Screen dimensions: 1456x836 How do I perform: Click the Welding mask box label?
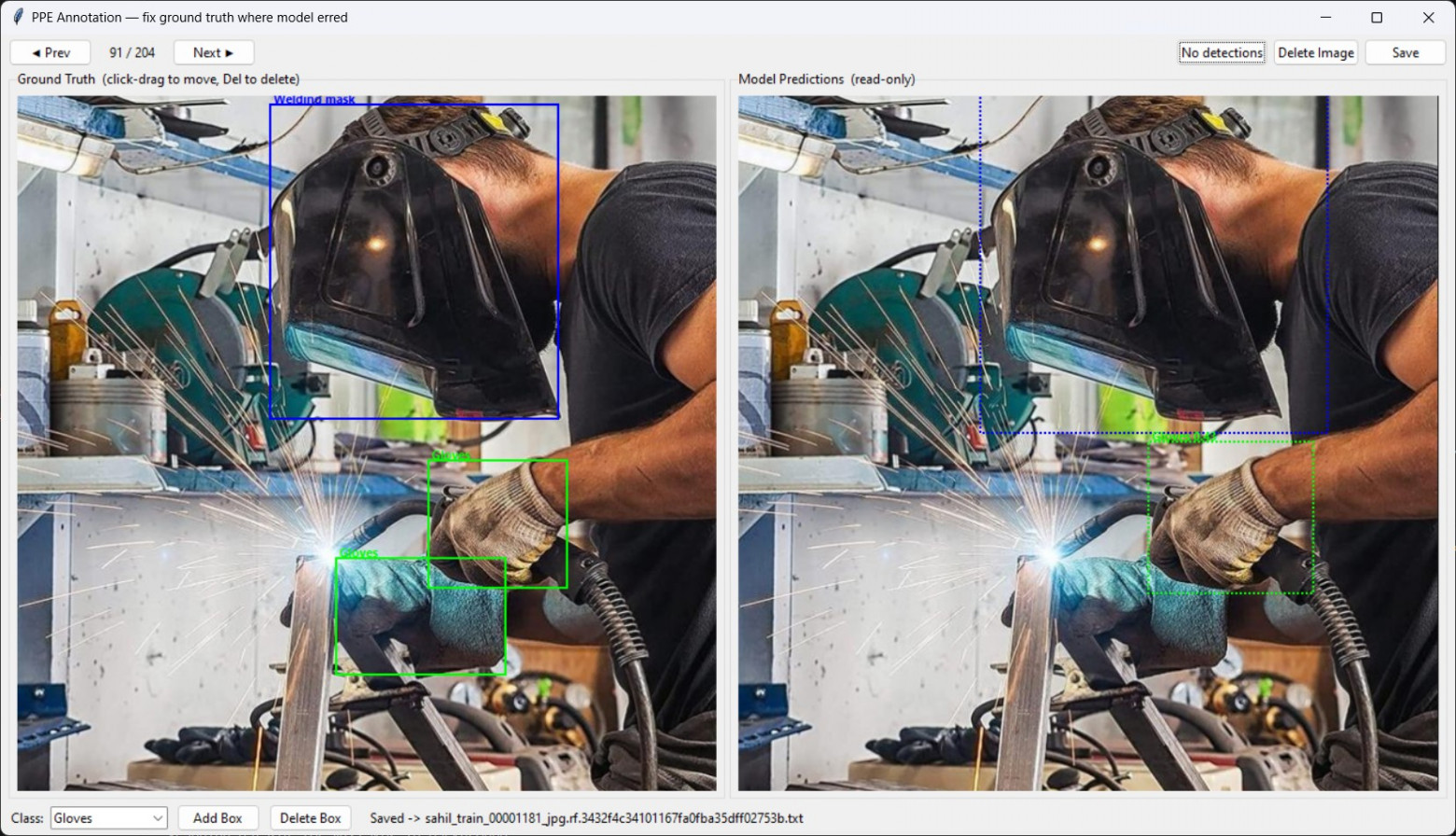315,100
